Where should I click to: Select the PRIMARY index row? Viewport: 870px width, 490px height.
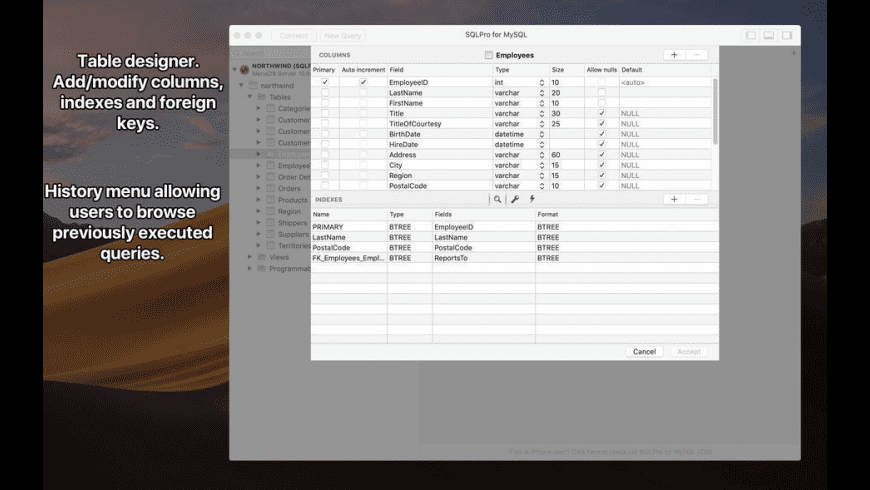tap(515, 226)
